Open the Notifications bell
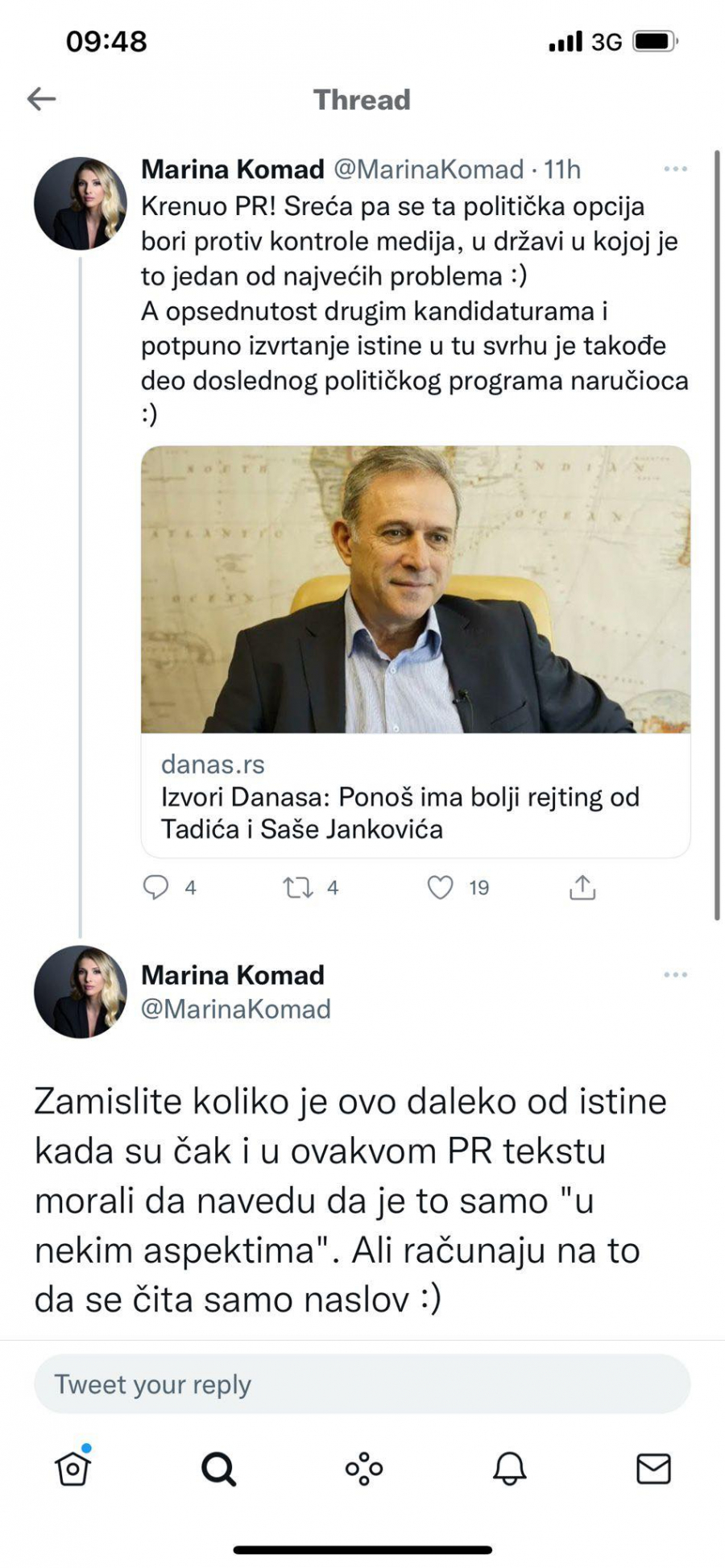 pos(510,1469)
